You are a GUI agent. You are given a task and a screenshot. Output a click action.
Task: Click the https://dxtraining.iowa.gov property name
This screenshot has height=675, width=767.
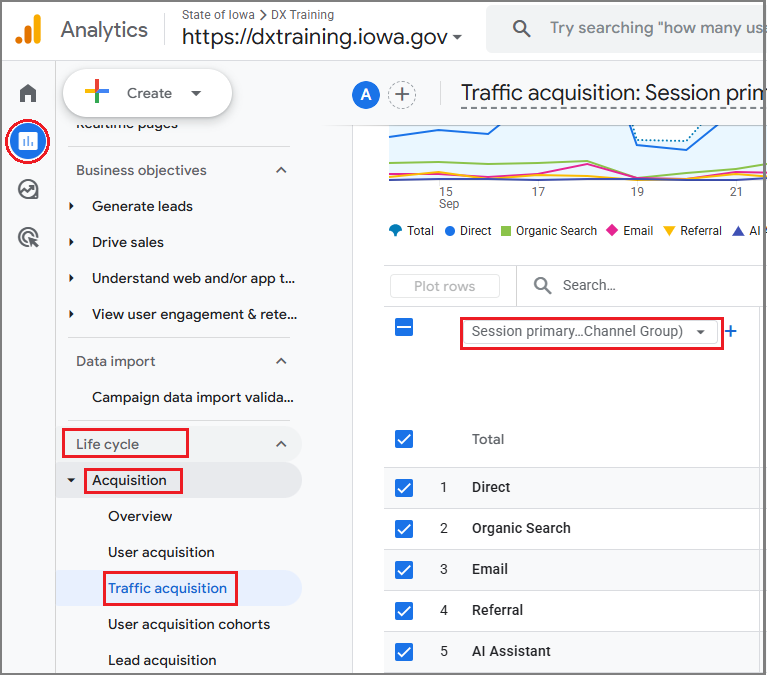(315, 37)
